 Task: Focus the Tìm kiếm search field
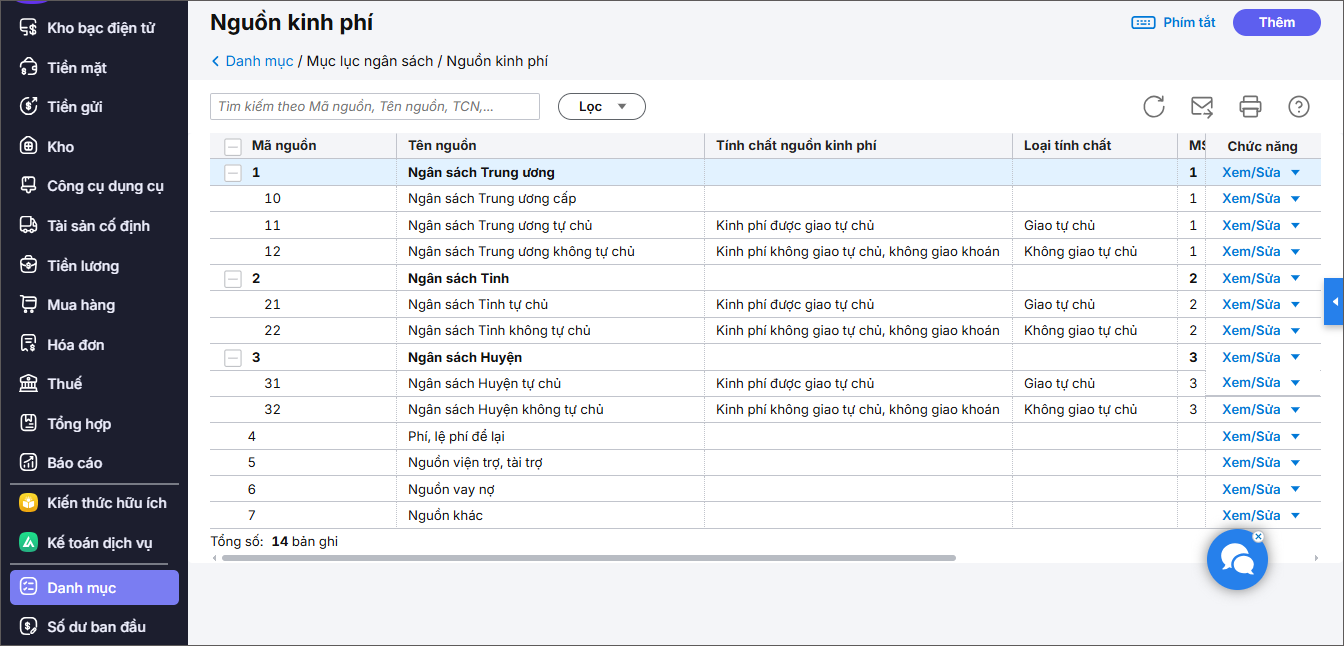(375, 107)
